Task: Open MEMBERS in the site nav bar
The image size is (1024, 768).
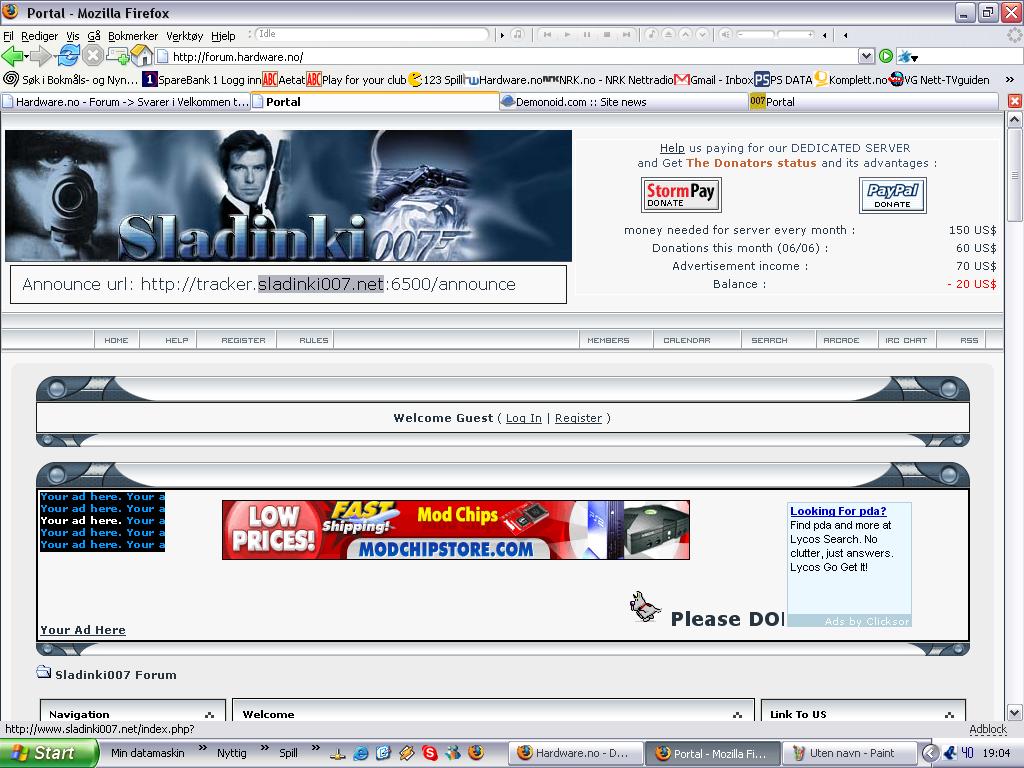Action: 608,340
